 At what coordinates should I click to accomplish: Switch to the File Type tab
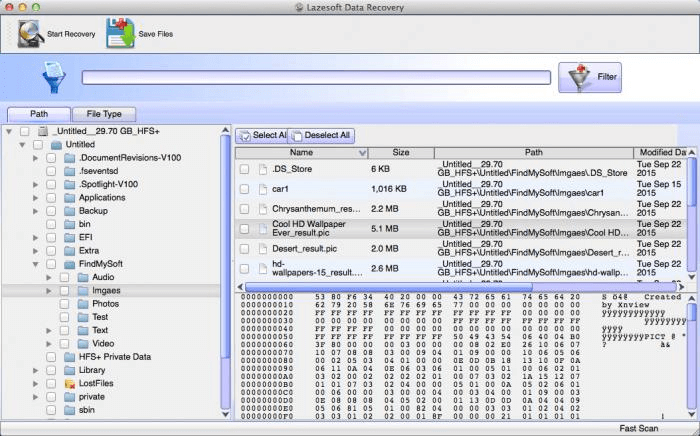104,114
